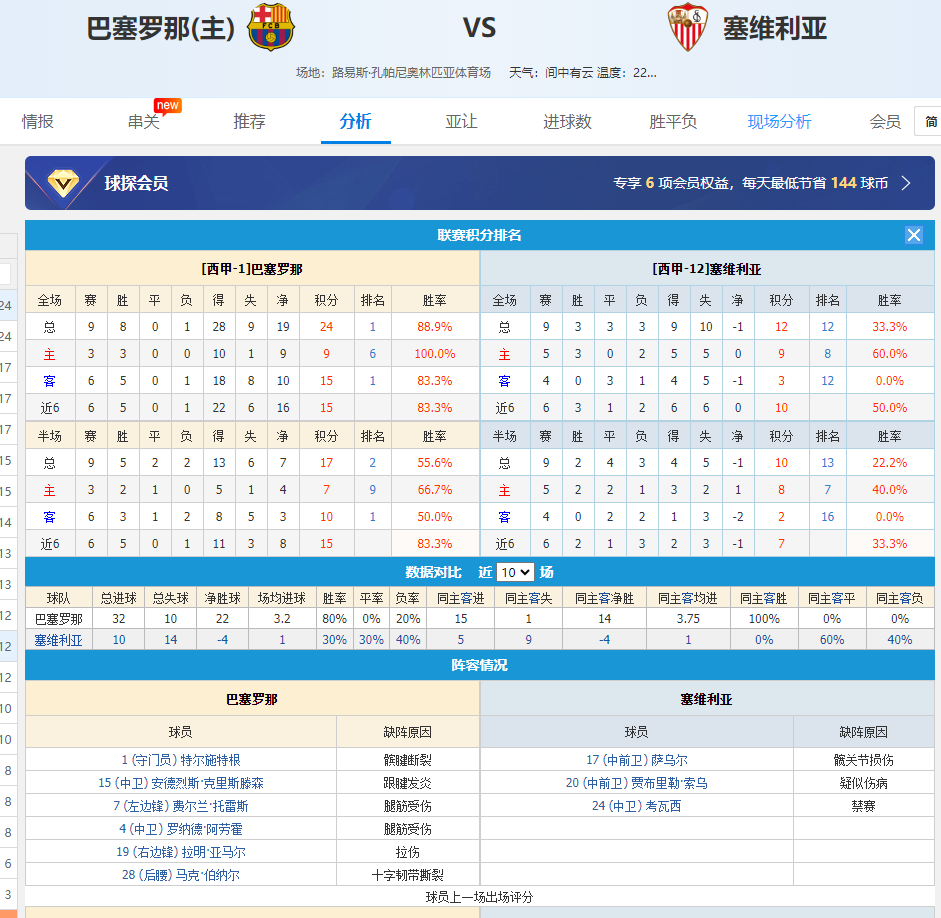The width and height of the screenshot is (941, 918).
Task: Click Sevilla player 萨乌尔 link
Action: (636, 760)
